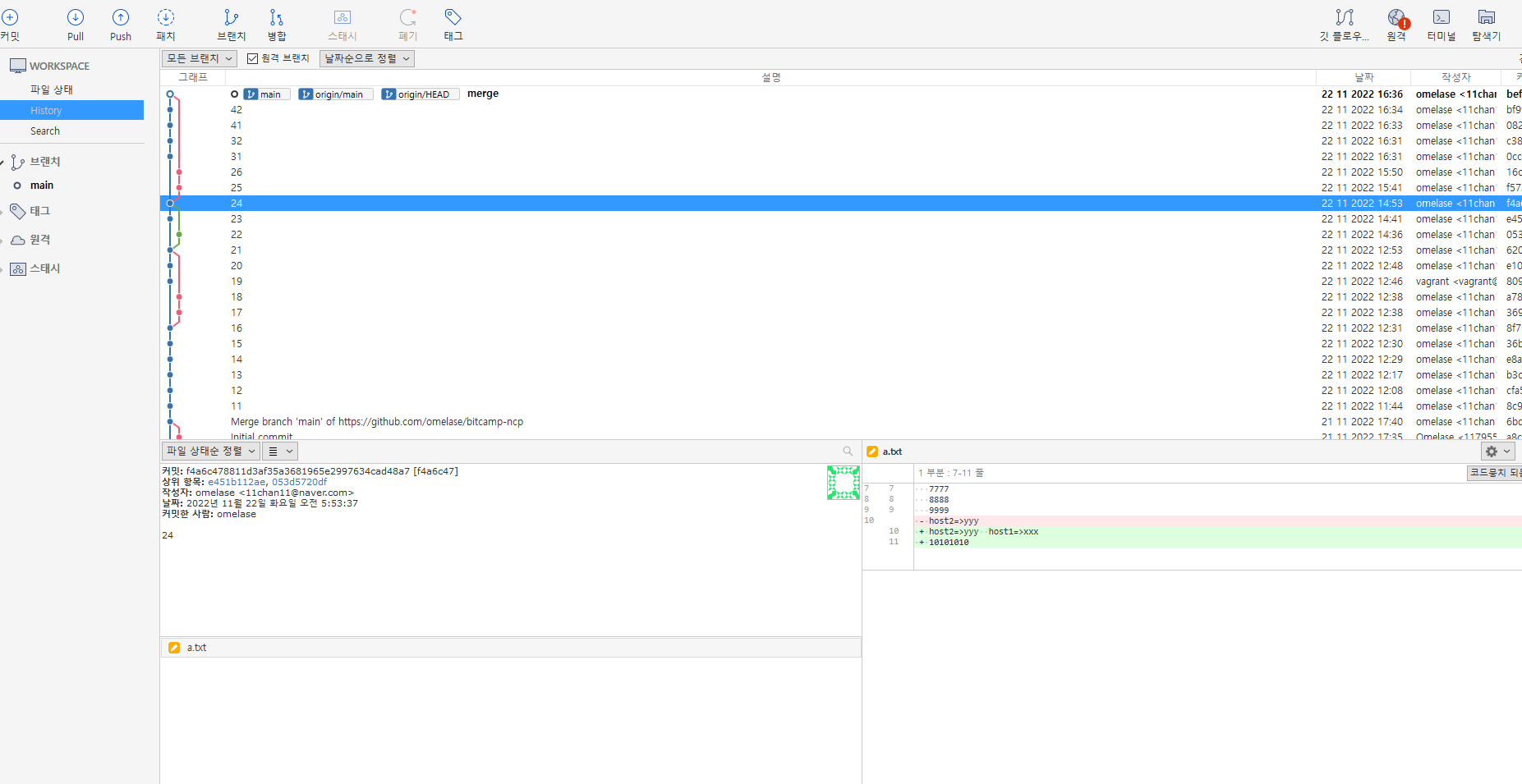Click the Fetch (패치) toolbar icon

click(x=166, y=24)
